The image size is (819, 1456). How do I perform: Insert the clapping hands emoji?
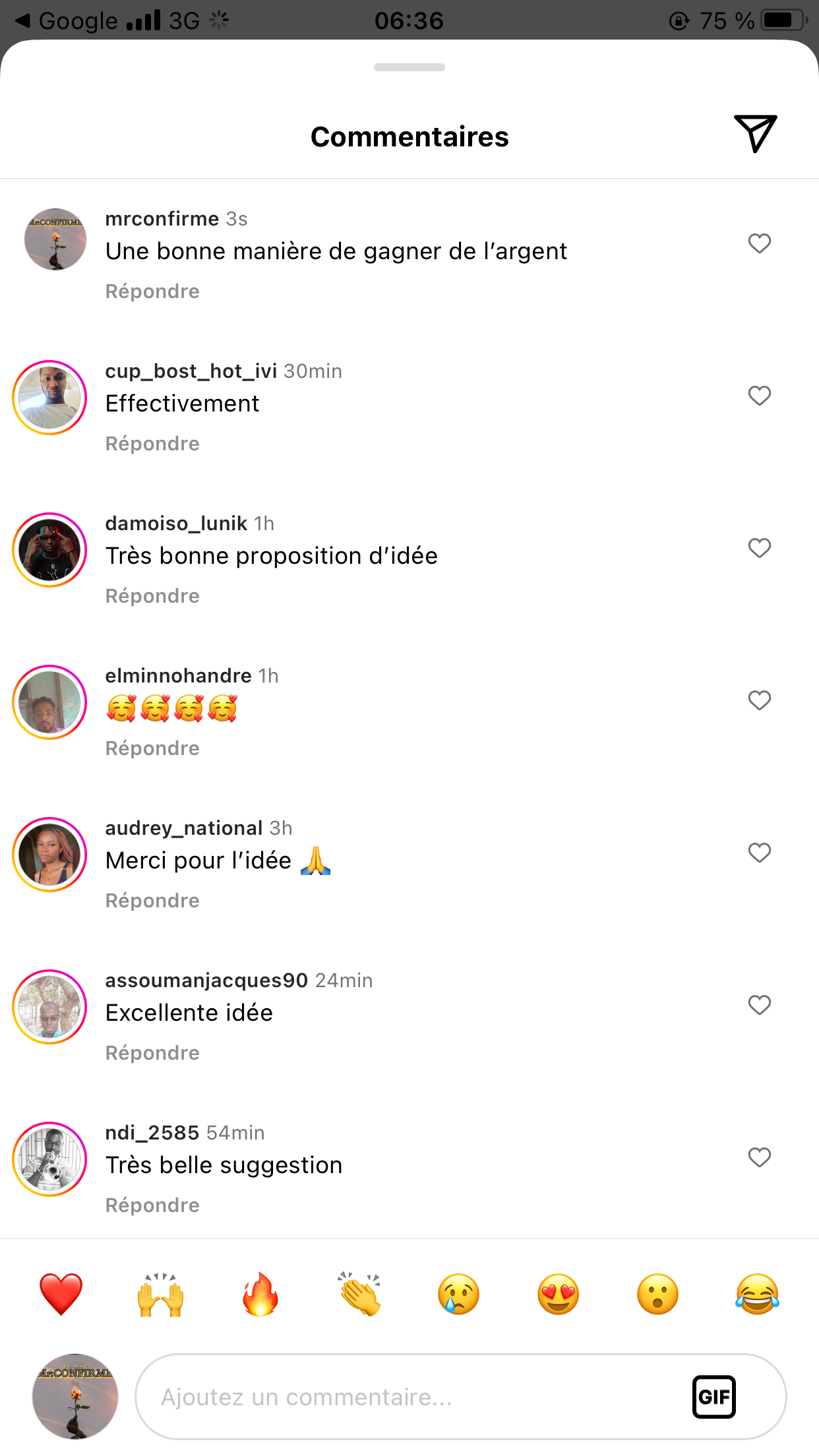360,1294
